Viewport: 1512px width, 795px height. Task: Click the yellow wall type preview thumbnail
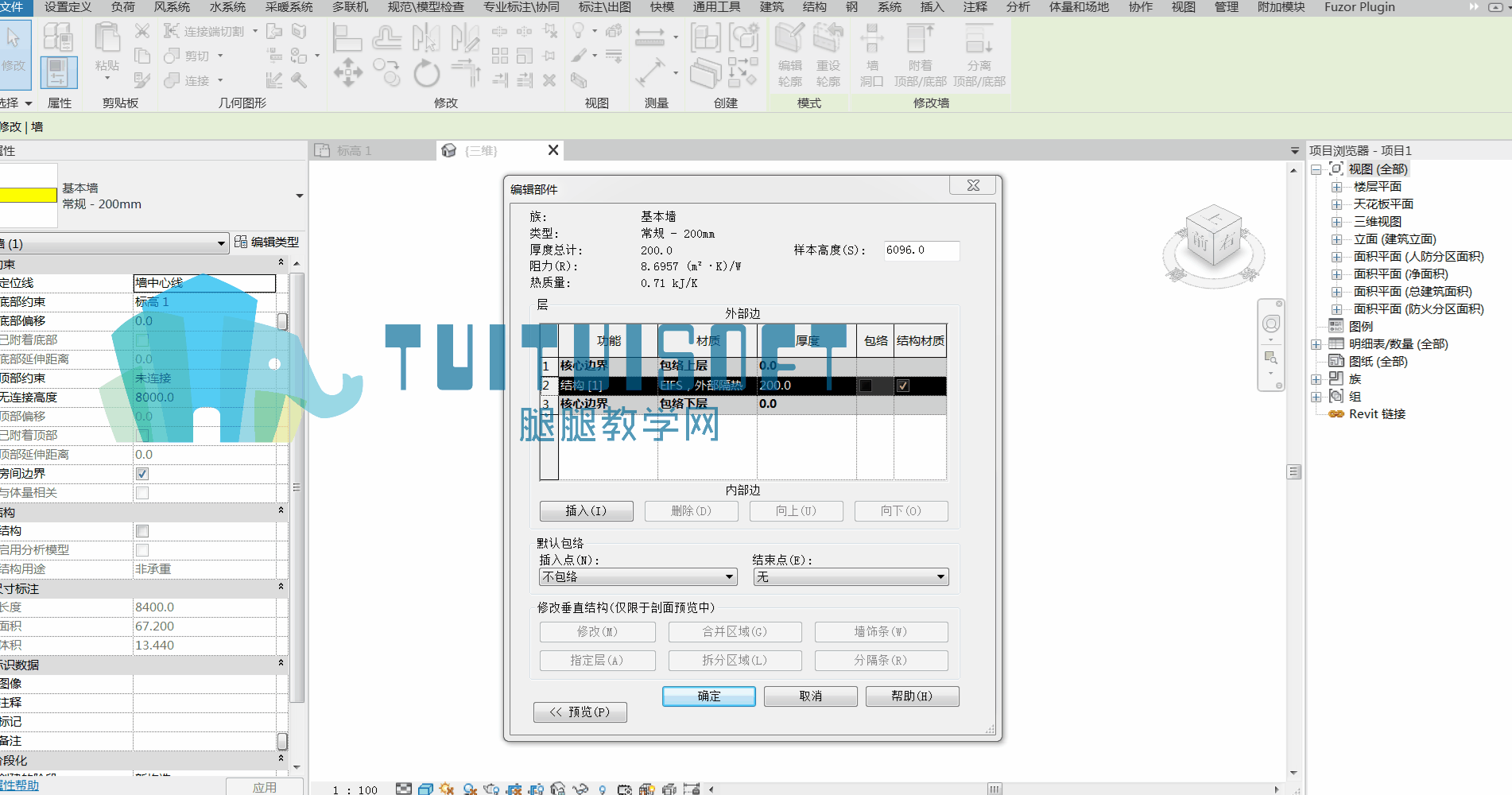[29, 196]
